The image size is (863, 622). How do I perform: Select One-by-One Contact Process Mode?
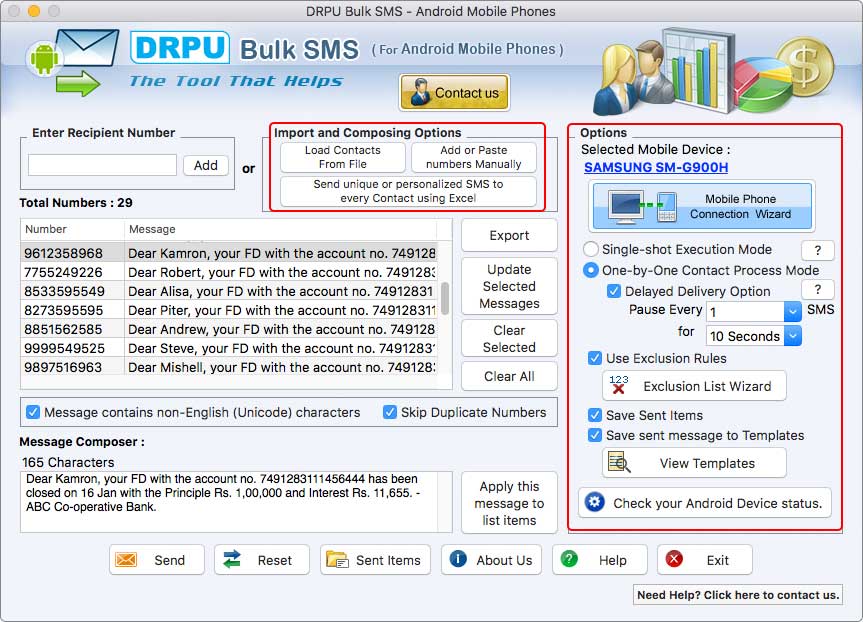tap(591, 270)
